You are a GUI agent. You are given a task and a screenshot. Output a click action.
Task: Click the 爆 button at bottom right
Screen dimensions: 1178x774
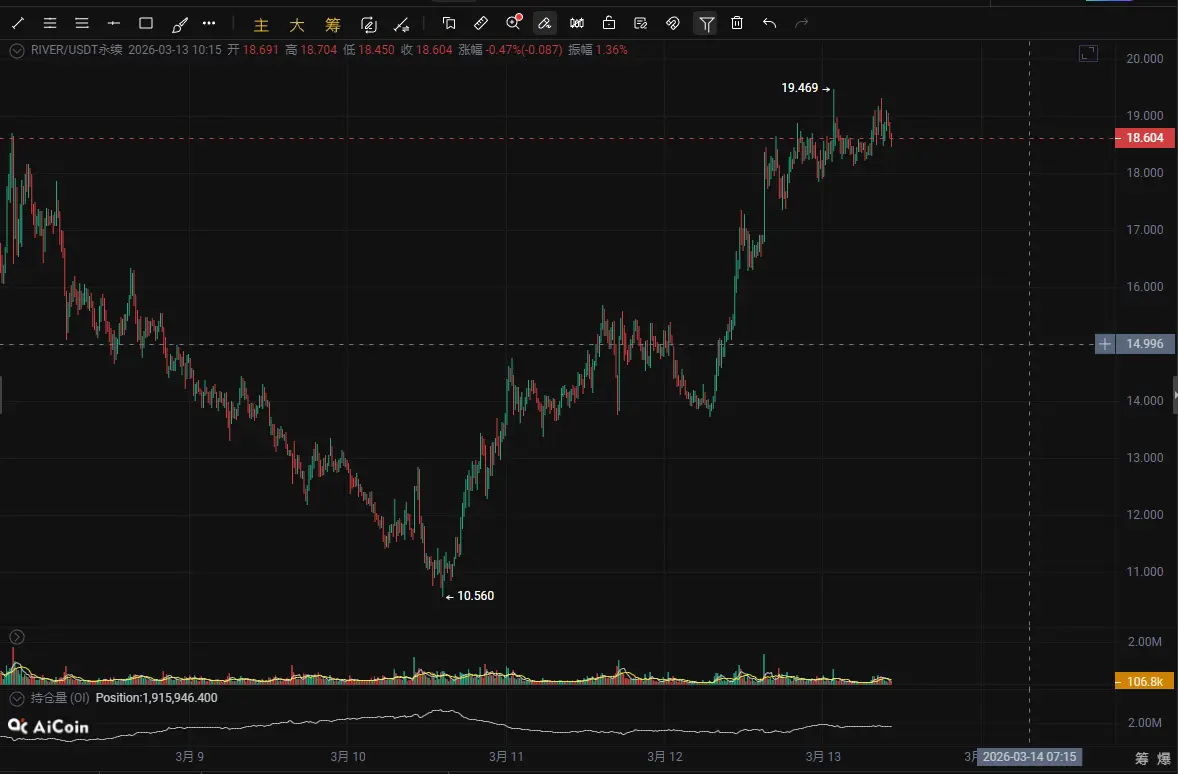coord(1164,758)
